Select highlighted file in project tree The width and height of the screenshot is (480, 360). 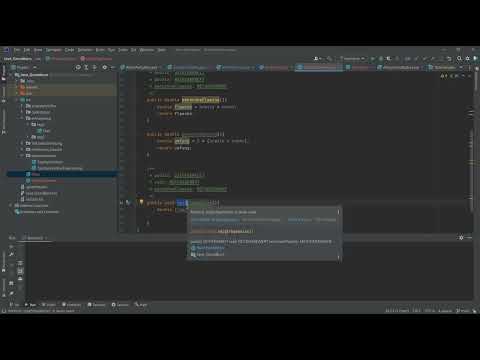click(x=63, y=174)
